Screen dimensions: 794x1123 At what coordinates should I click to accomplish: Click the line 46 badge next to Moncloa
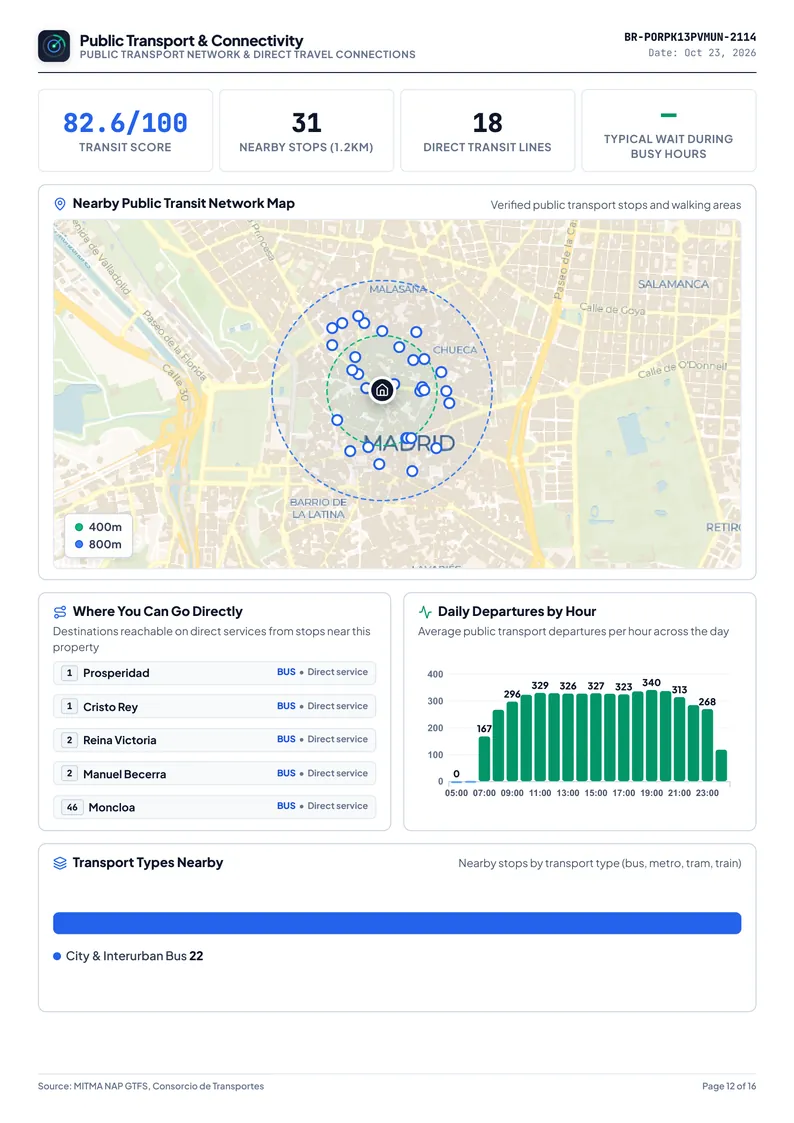[72, 807]
